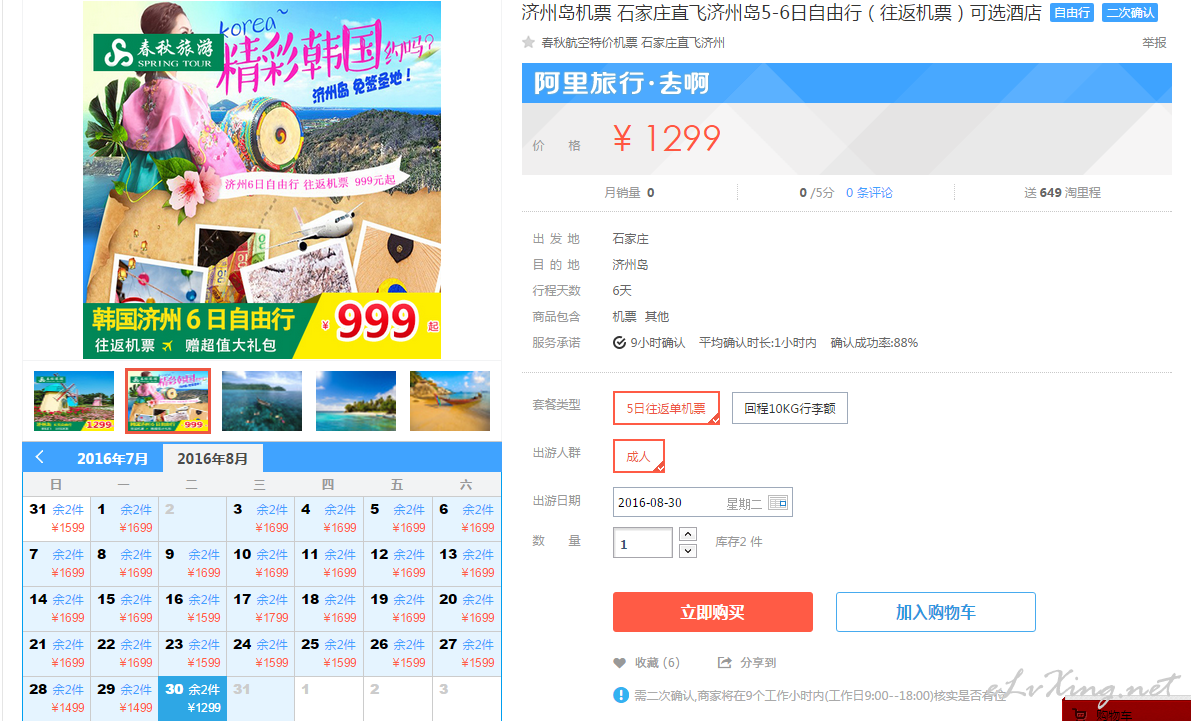Screen dimensions: 1191x721
Task: Click the heart icon next to 收藏
Action: 620,662
